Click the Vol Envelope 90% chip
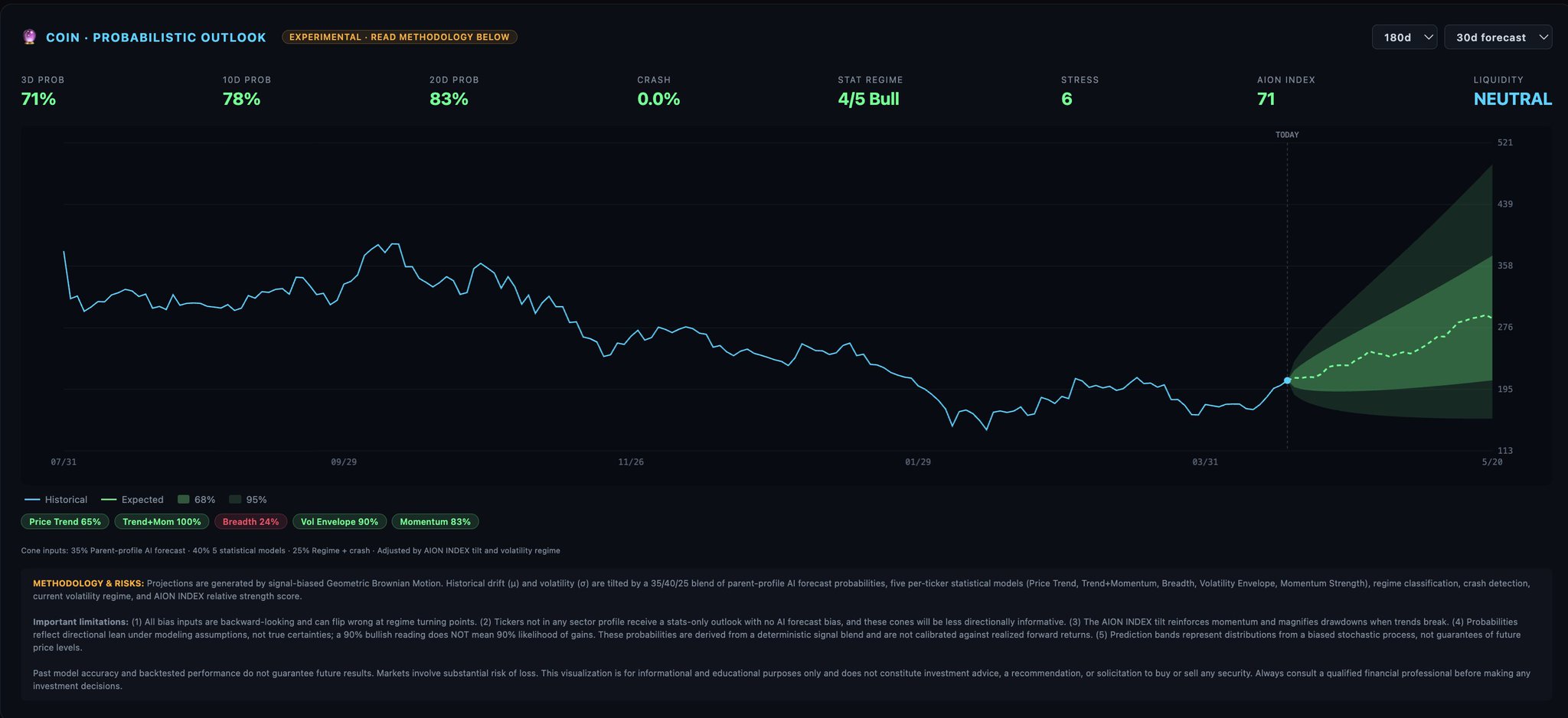The height and width of the screenshot is (718, 1568). 339,522
